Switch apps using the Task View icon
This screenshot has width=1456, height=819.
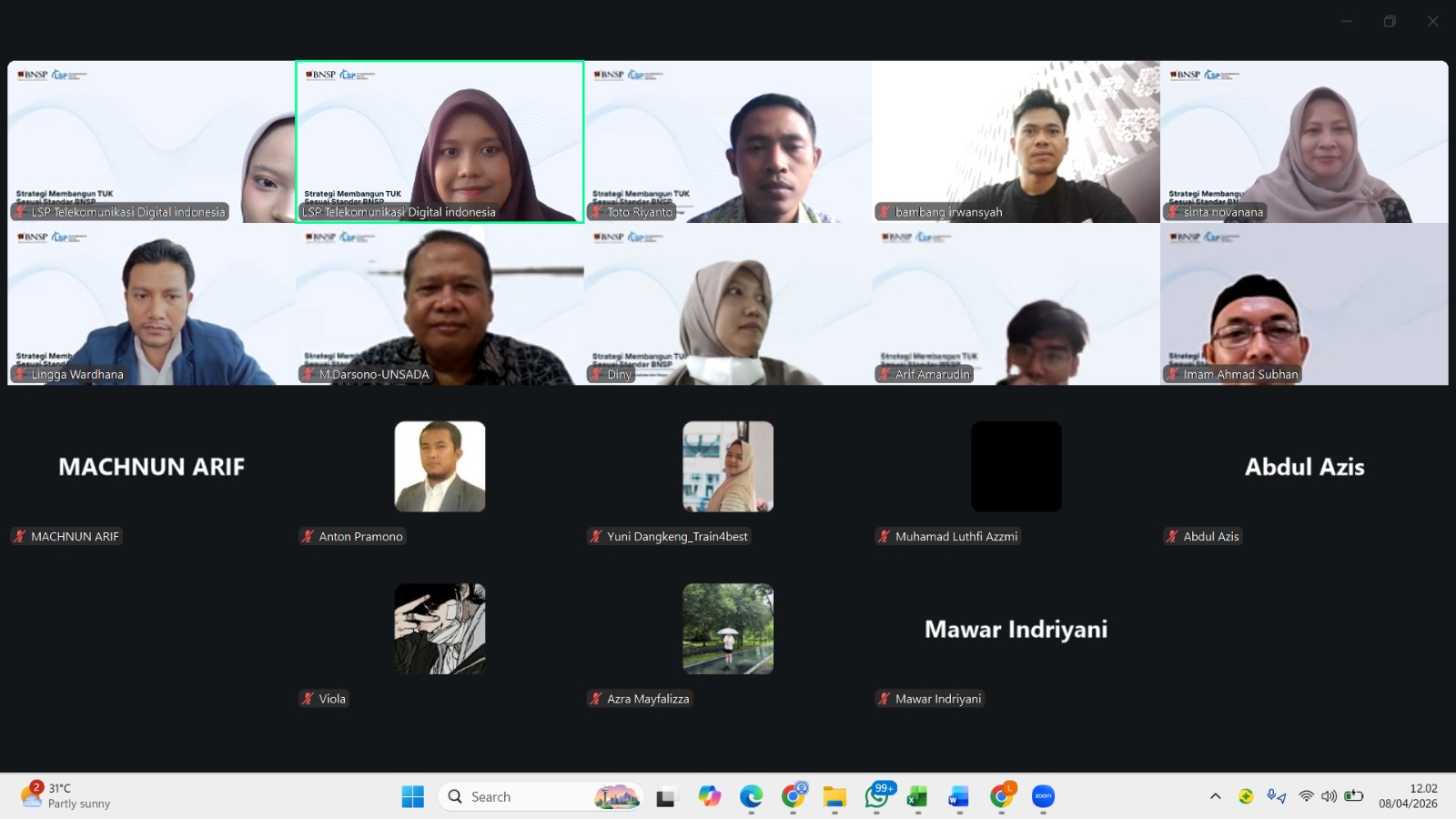tap(669, 796)
